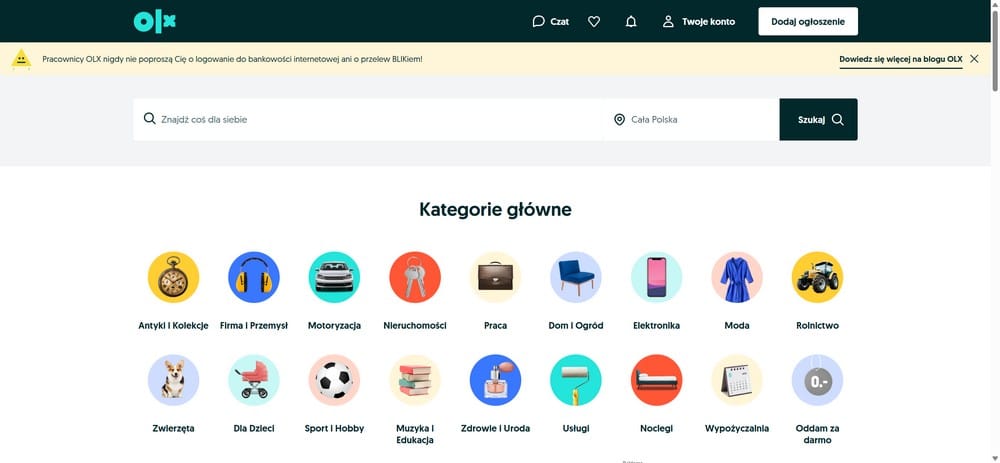This screenshot has width=1000, height=463.
Task: Click the magnifier icon in search field
Action: pos(150,119)
